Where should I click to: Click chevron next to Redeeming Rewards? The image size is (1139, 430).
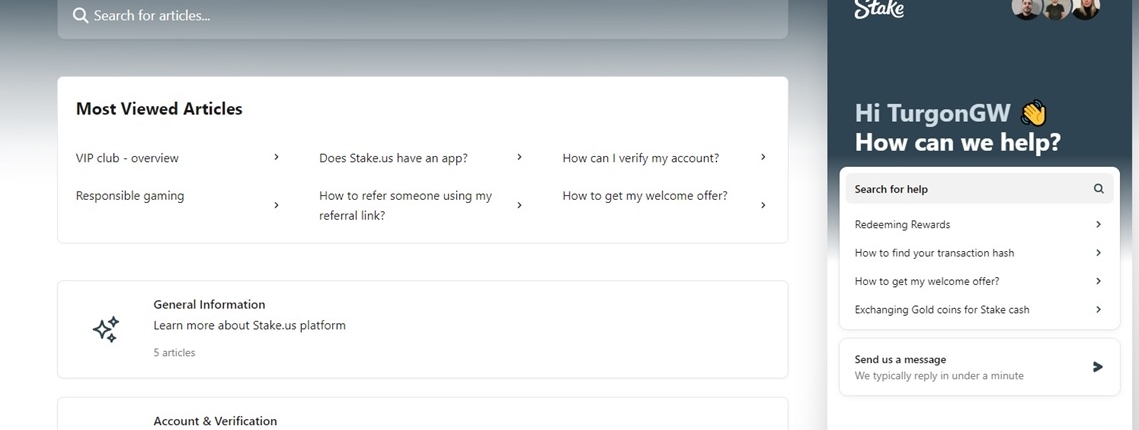(x=1098, y=224)
